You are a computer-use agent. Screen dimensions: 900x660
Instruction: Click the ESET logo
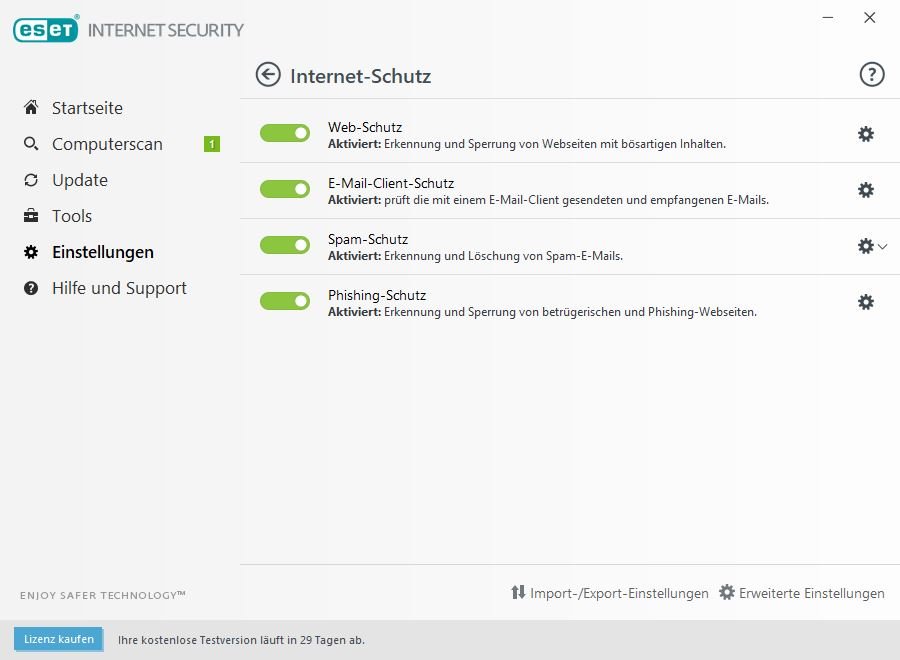[x=45, y=30]
